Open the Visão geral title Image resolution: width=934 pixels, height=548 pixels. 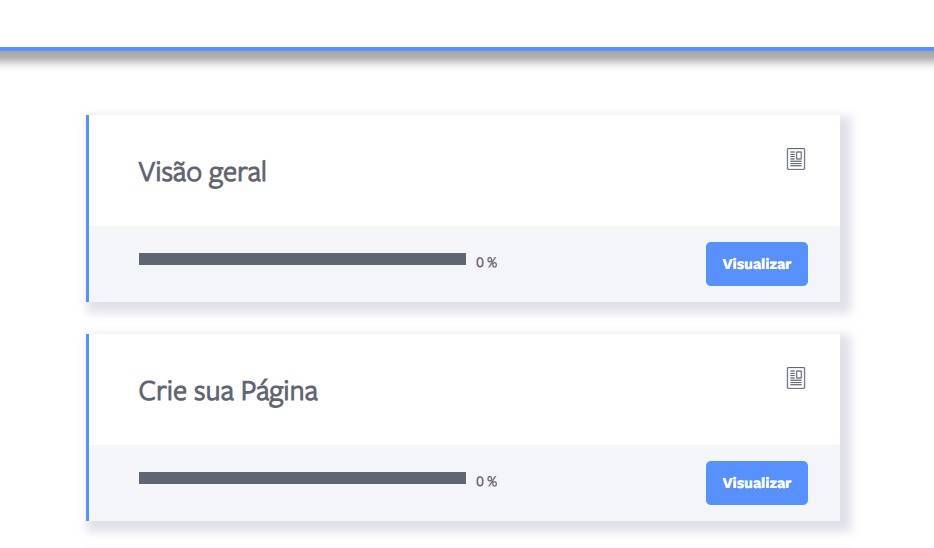pyautogui.click(x=202, y=172)
